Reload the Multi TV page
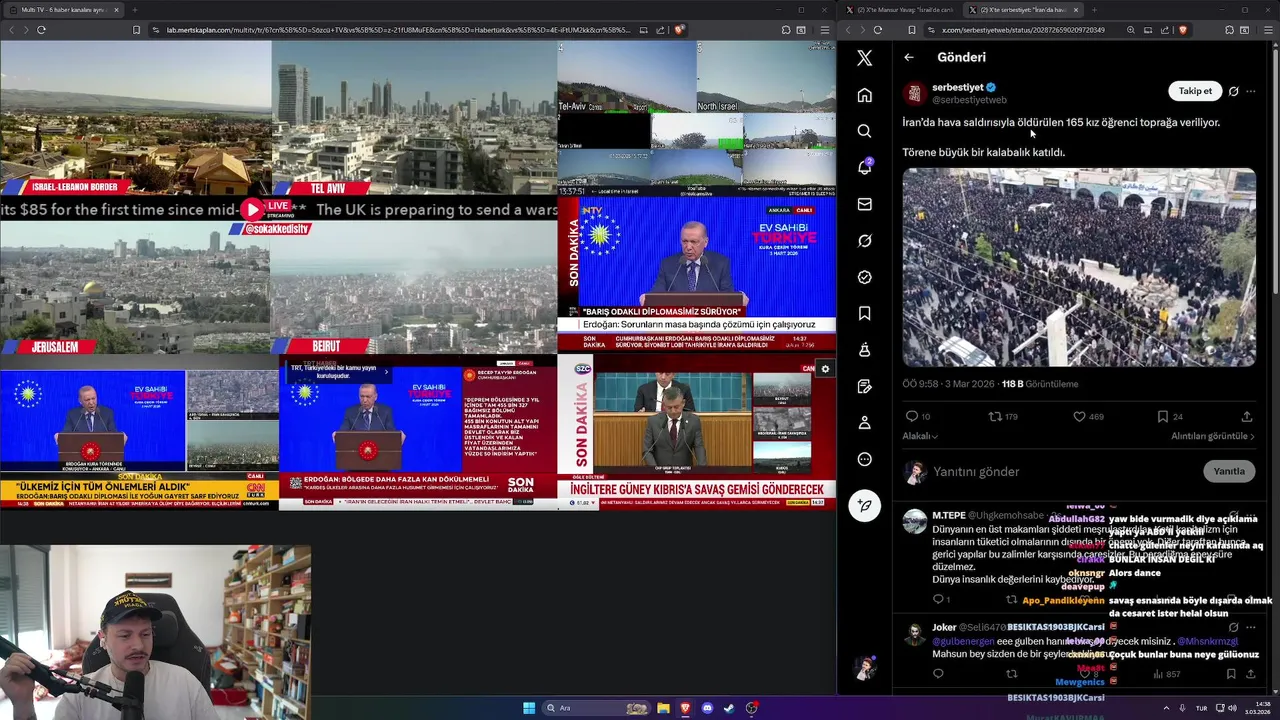The width and height of the screenshot is (1280, 720). coord(41,30)
